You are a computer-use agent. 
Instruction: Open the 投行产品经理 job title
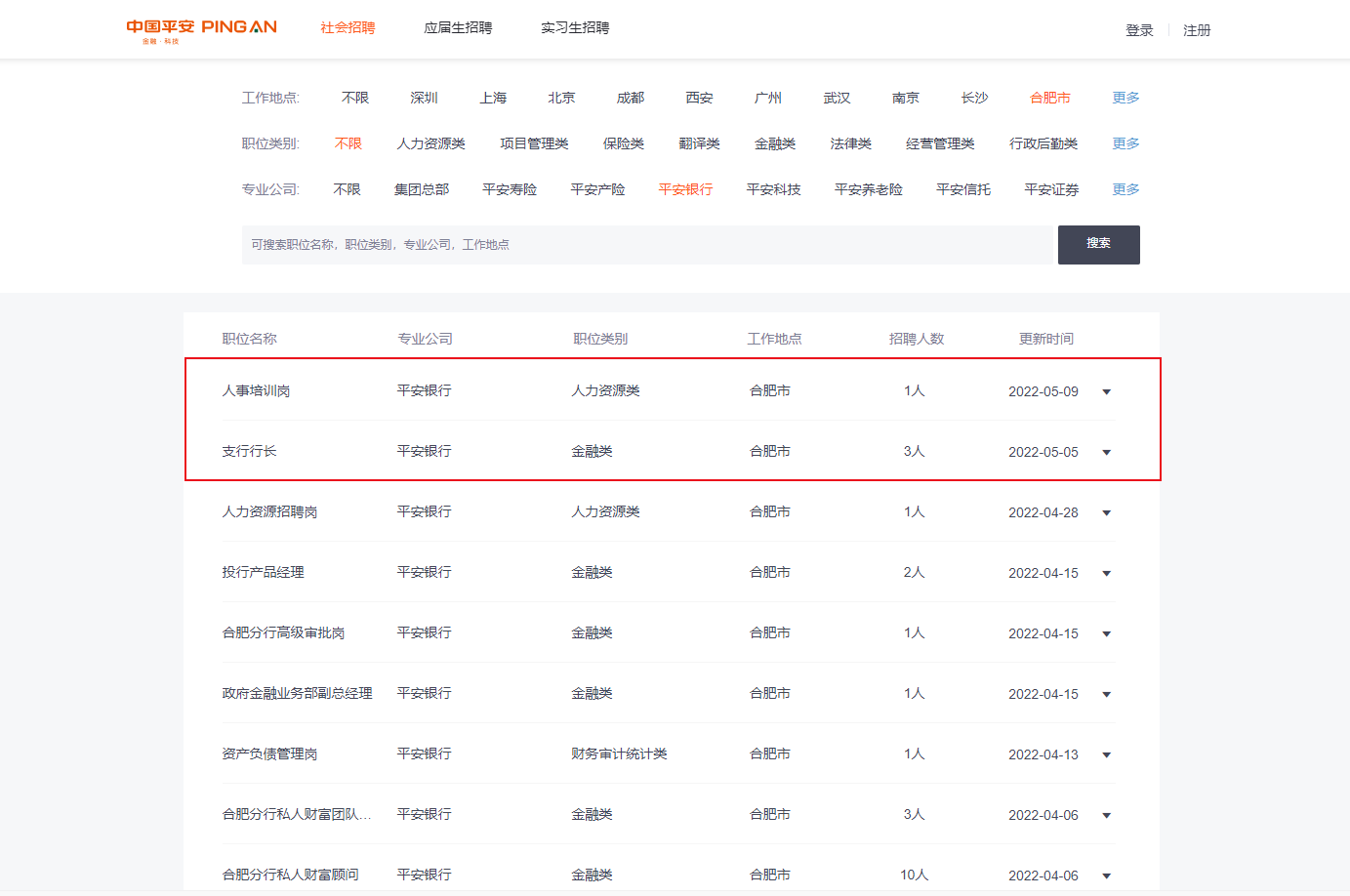(x=263, y=572)
